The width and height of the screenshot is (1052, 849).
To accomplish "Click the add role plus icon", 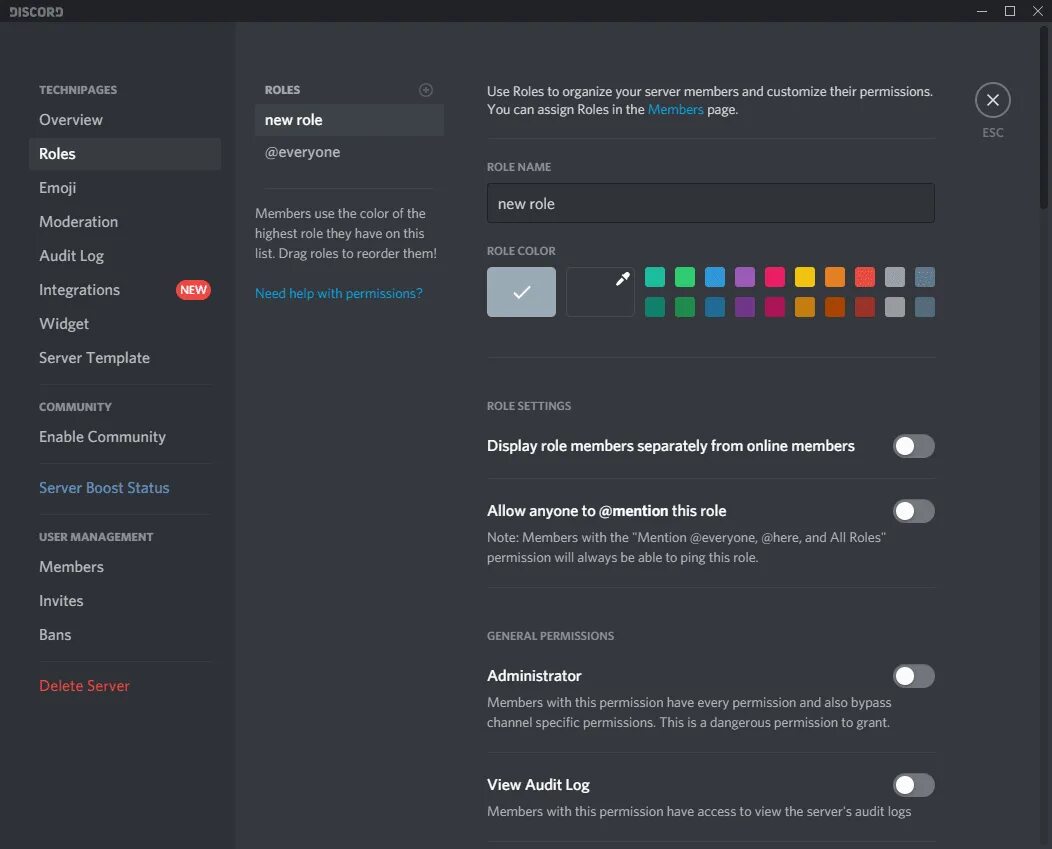I will tap(425, 90).
